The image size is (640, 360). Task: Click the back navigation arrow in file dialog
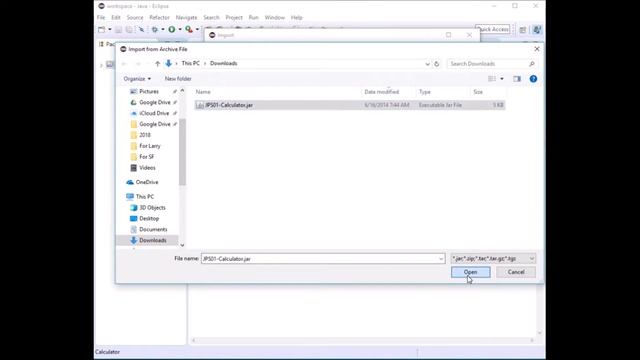(124, 64)
